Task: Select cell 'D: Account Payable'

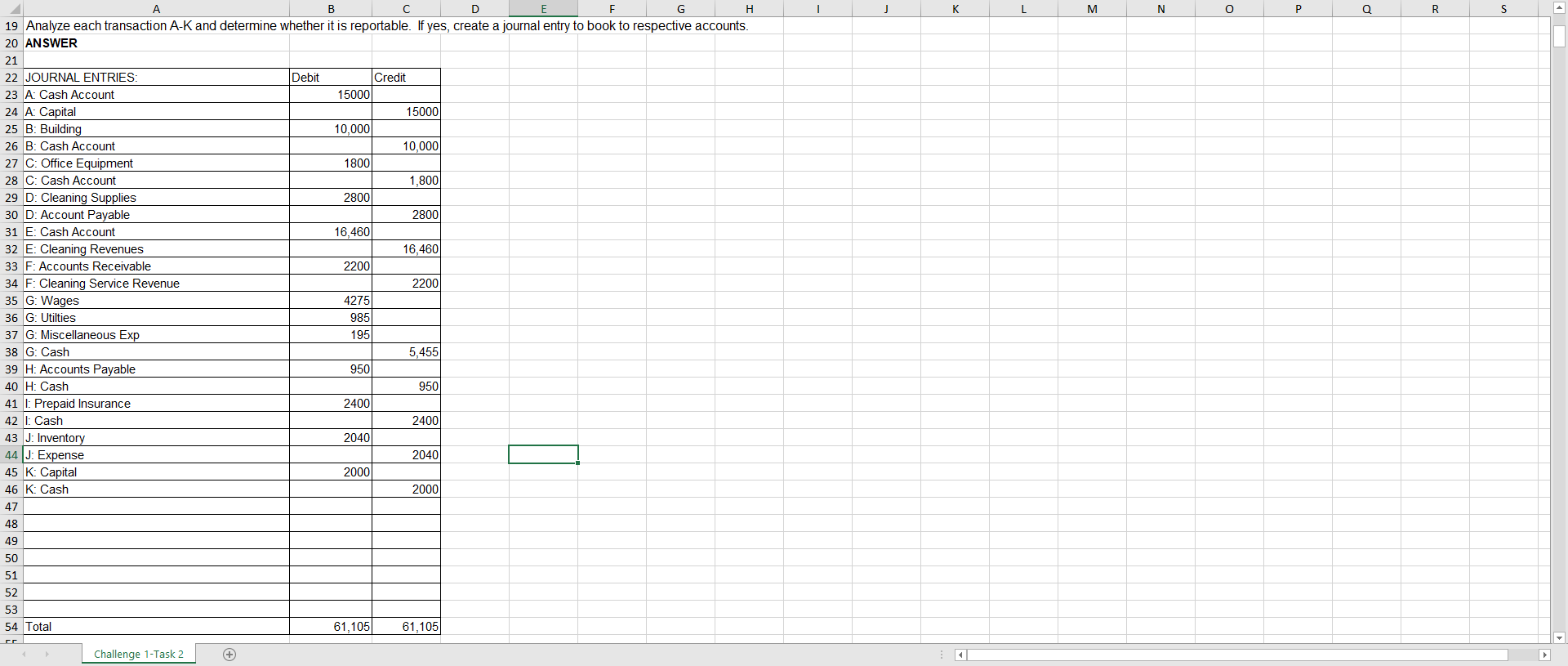Action: coord(156,214)
